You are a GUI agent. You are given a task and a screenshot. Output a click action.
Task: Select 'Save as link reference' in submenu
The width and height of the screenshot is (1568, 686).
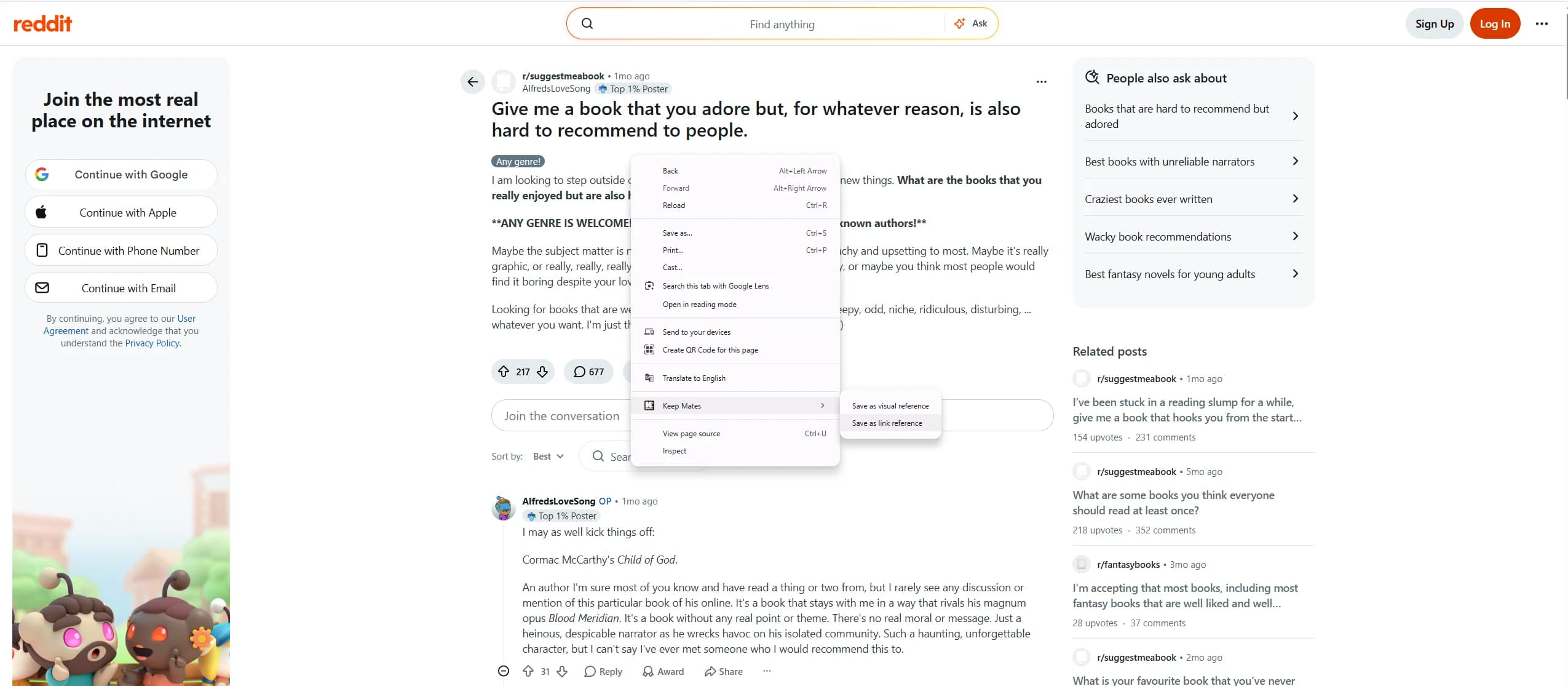890,423
